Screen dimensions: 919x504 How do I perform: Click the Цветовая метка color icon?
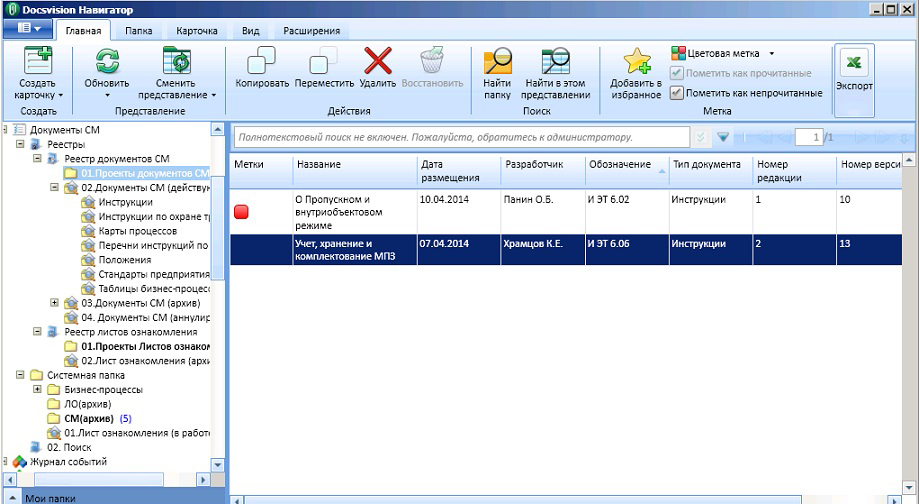(x=678, y=53)
